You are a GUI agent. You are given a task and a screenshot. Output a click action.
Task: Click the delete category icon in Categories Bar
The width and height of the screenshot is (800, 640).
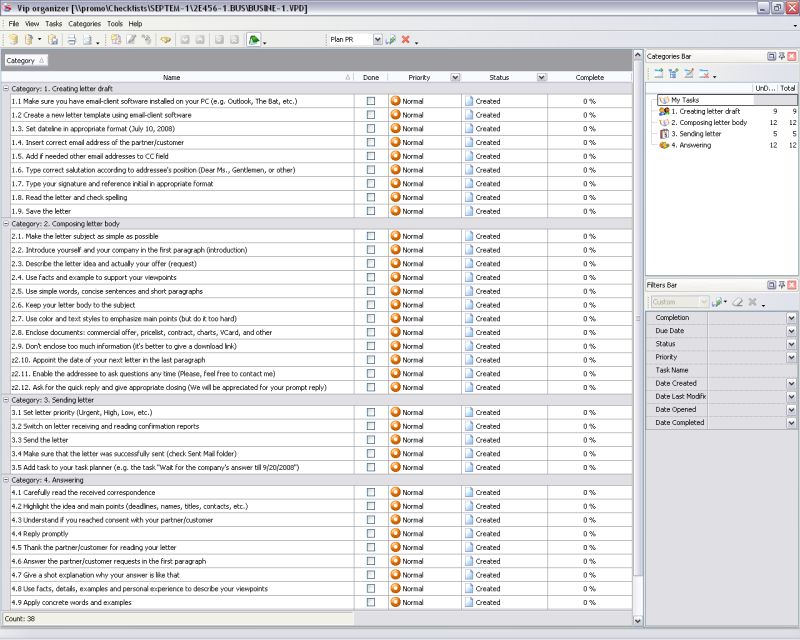(x=703, y=74)
